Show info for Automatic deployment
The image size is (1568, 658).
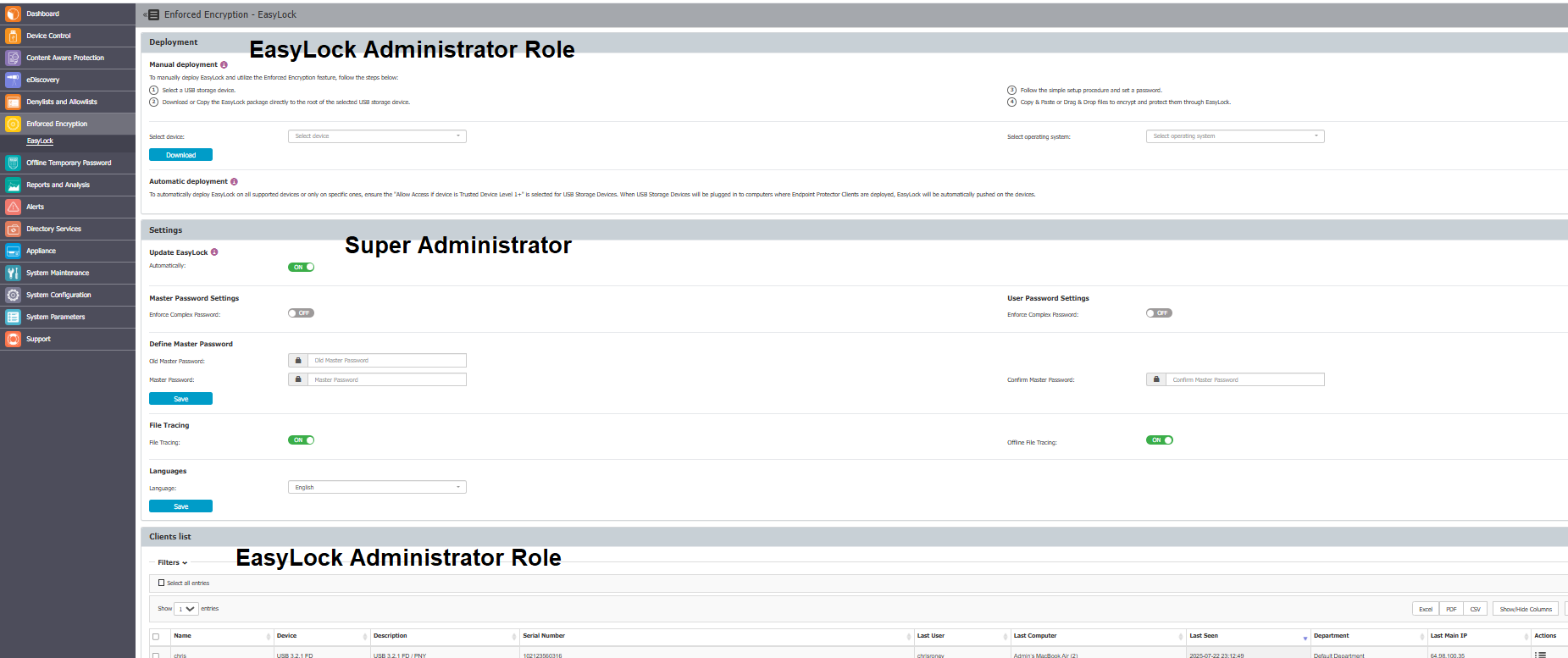[x=234, y=181]
